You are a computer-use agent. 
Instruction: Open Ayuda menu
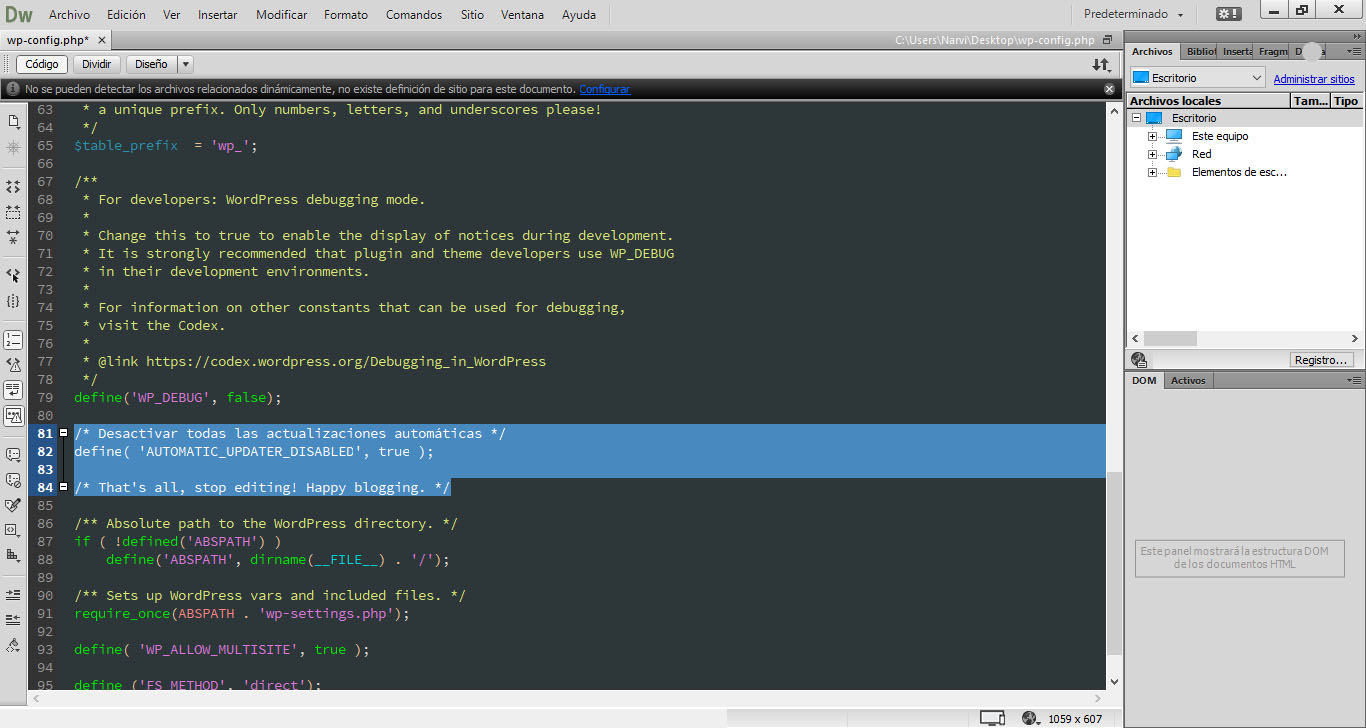click(x=579, y=15)
